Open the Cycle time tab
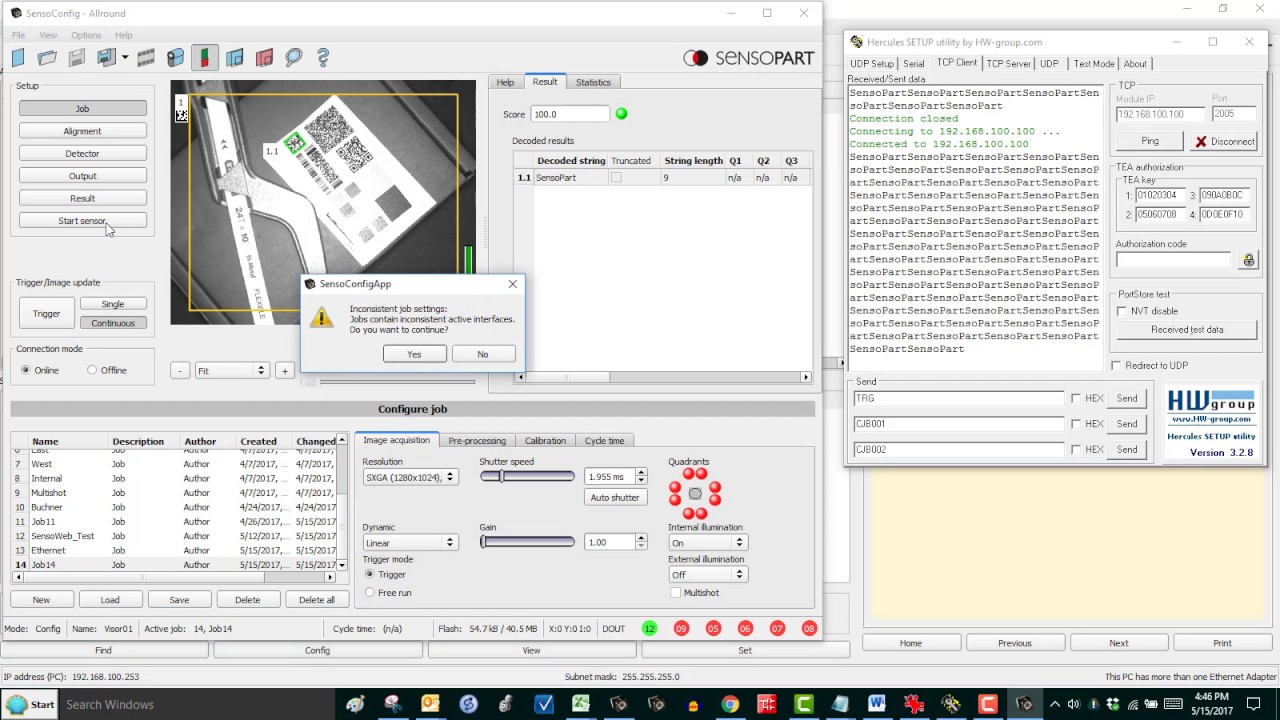 click(x=604, y=441)
